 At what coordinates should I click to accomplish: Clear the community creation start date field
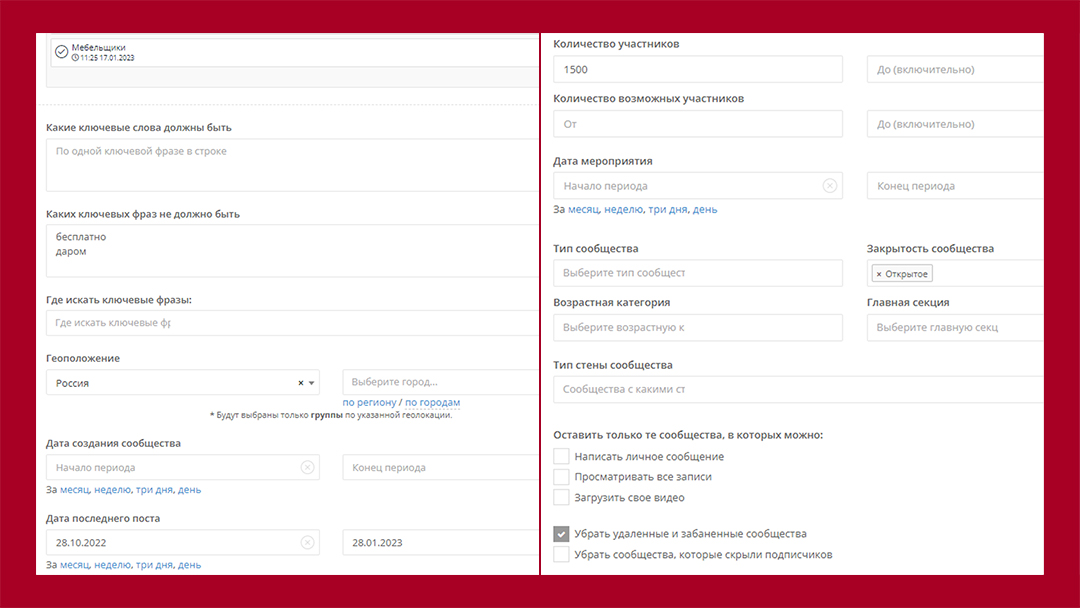307,468
